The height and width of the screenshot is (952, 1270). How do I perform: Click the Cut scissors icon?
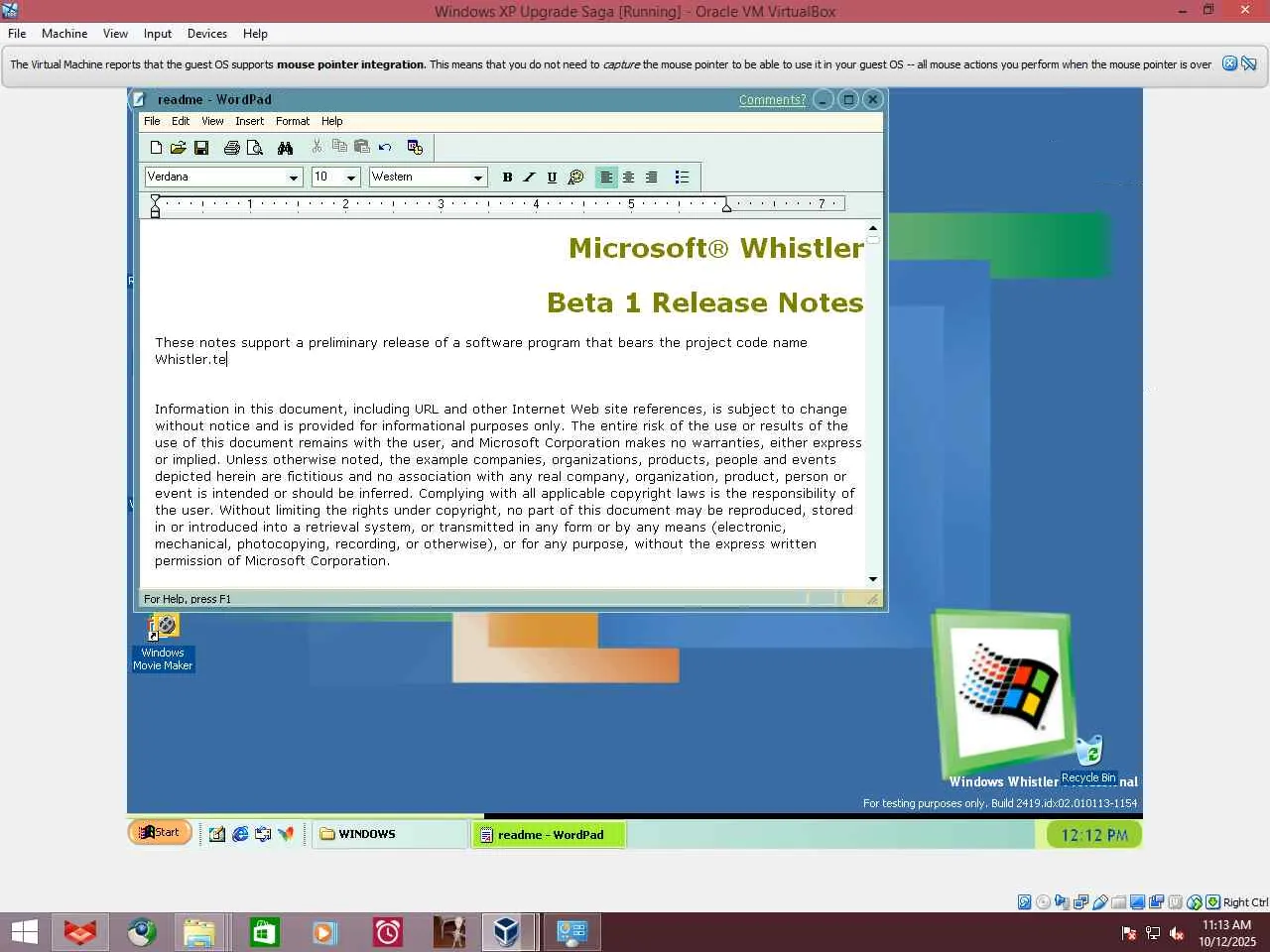pos(317,147)
